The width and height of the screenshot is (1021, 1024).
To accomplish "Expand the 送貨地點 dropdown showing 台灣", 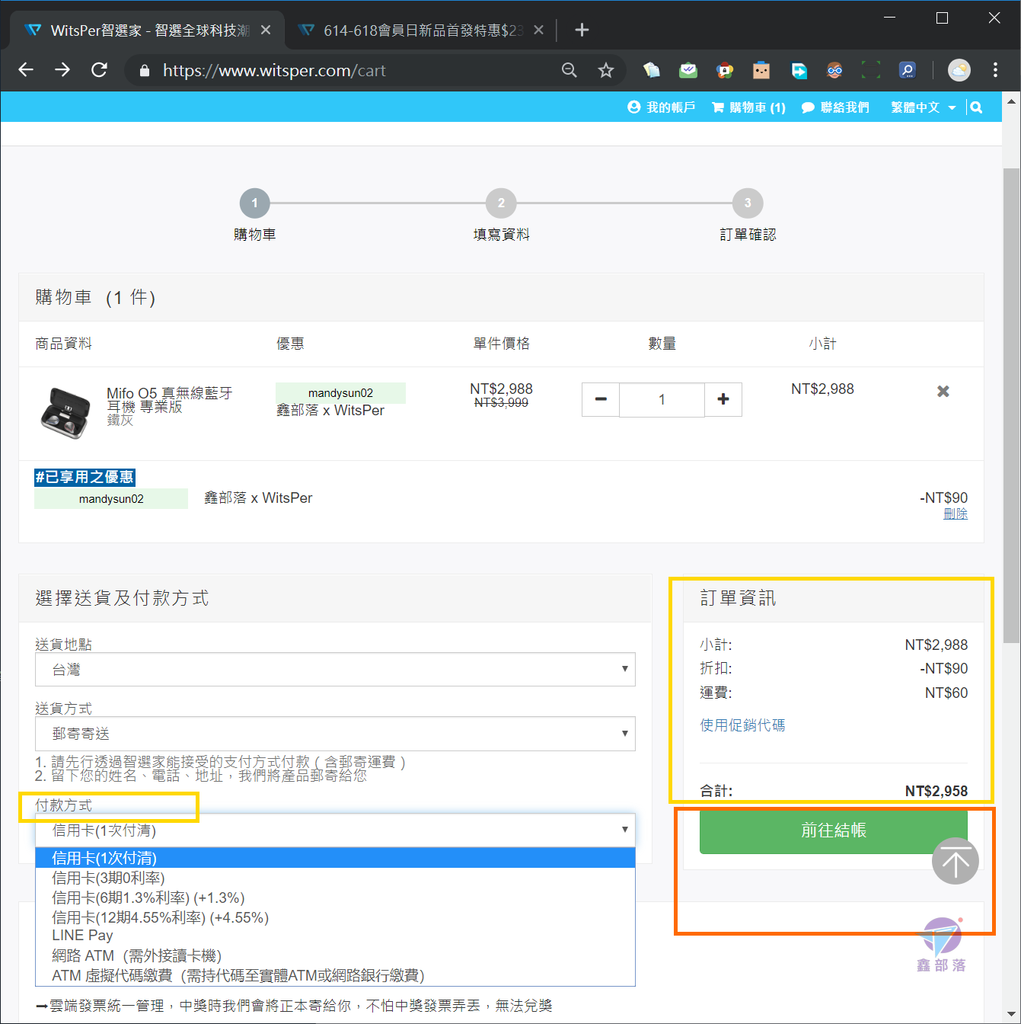I will (x=335, y=669).
